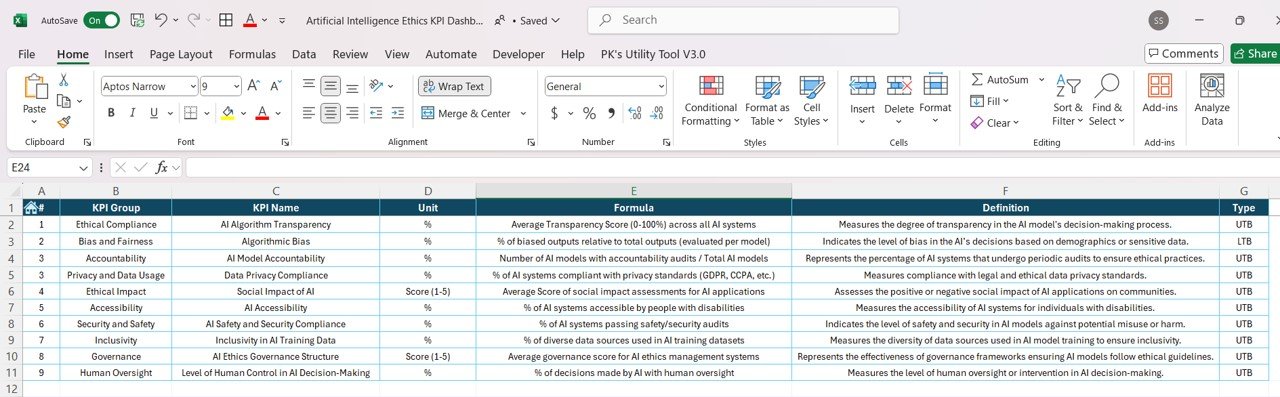Apply the red ribbon font color

262,113
